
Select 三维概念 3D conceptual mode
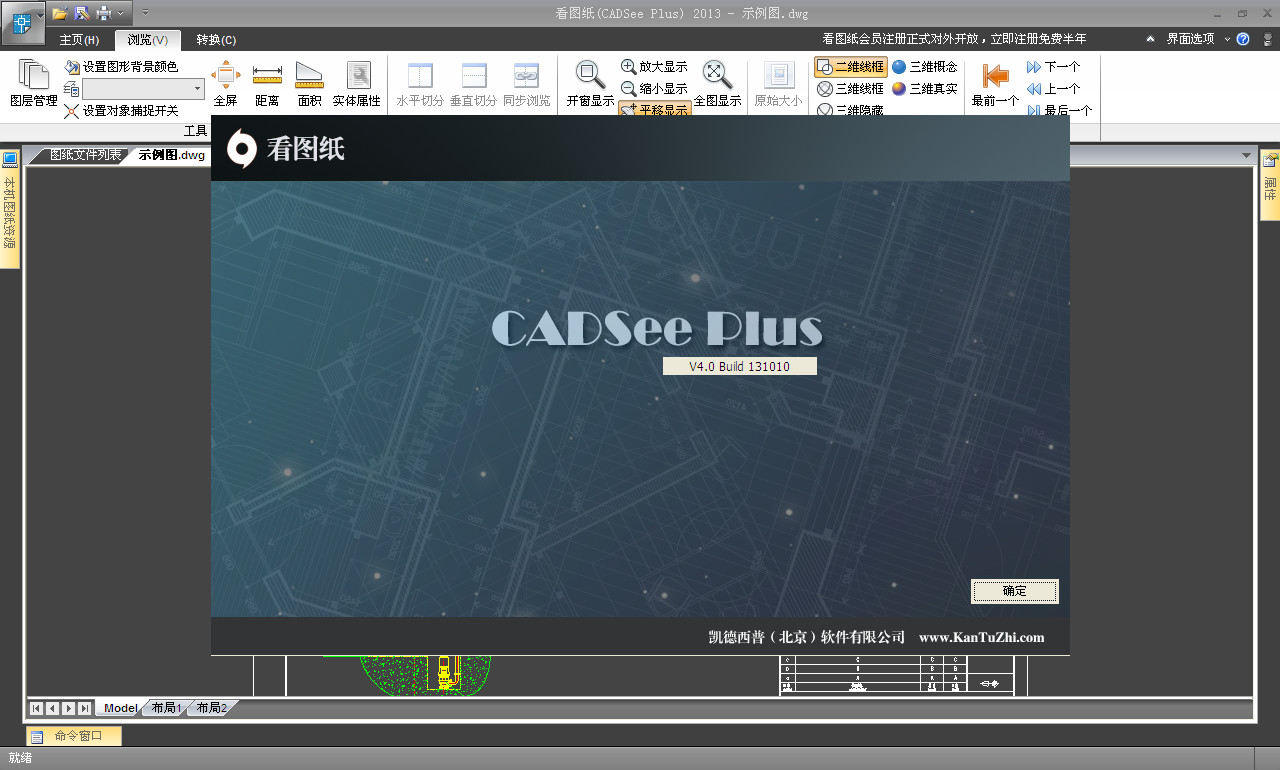click(924, 67)
